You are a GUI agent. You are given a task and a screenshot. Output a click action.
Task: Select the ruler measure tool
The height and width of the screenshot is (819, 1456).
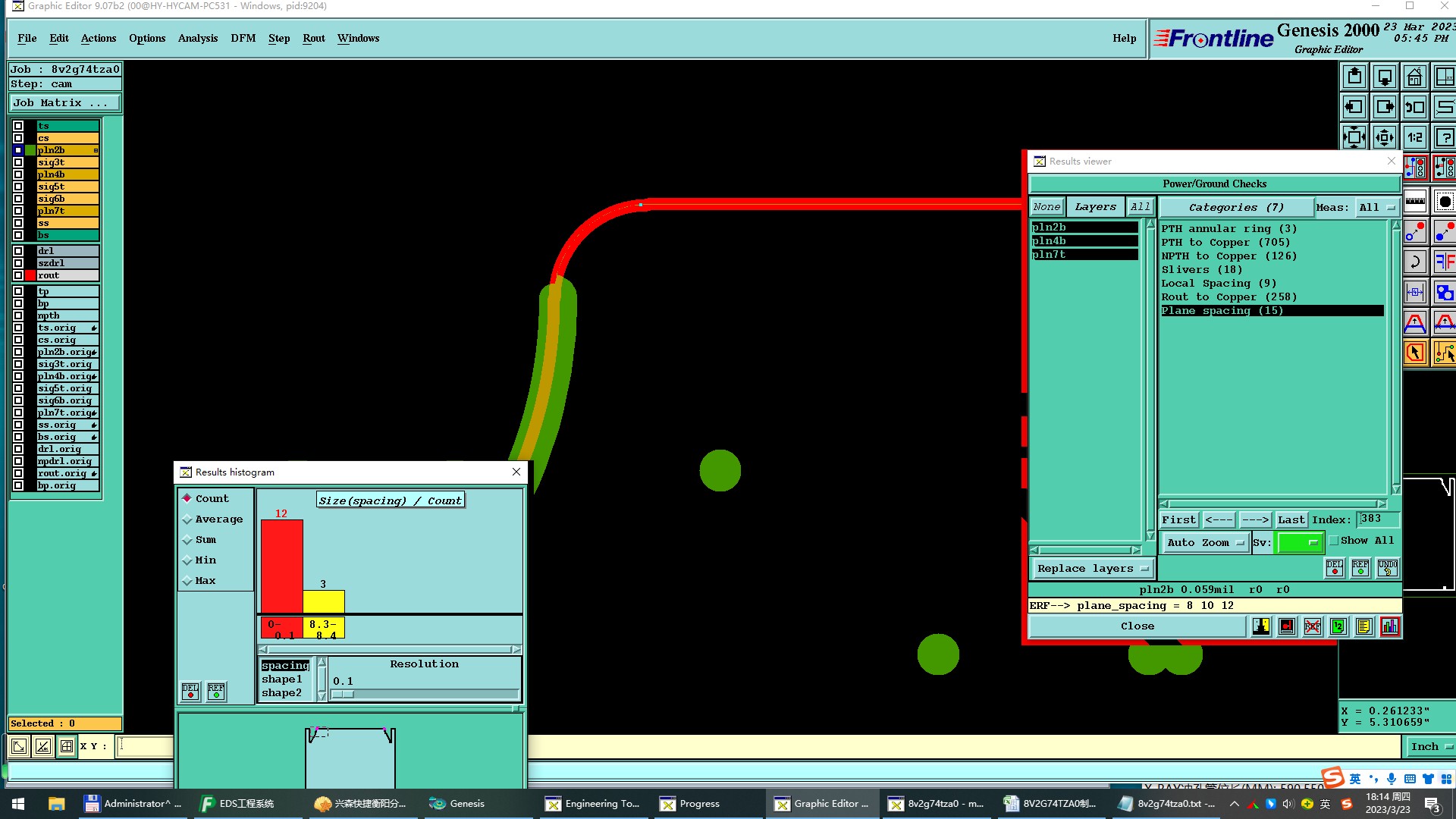coord(1415,202)
